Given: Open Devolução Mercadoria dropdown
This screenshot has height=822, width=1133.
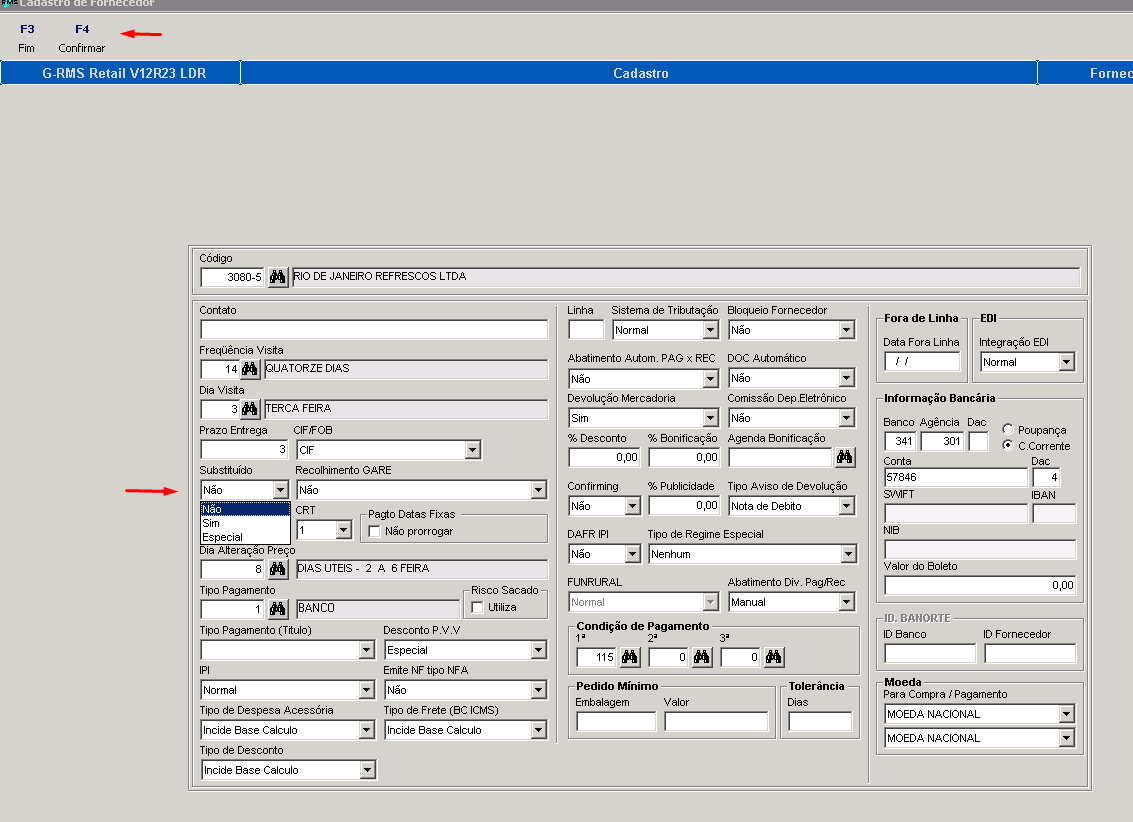Looking at the screenshot, I should click(x=710, y=418).
